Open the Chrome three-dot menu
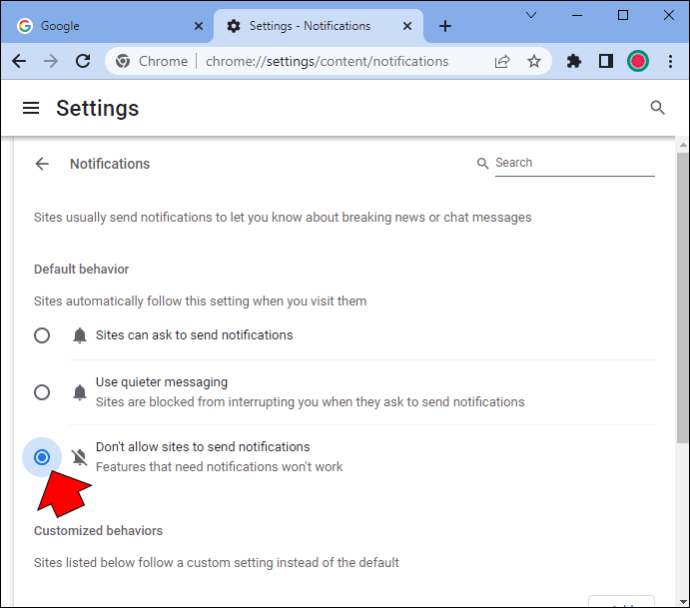690x608 pixels. (x=670, y=61)
